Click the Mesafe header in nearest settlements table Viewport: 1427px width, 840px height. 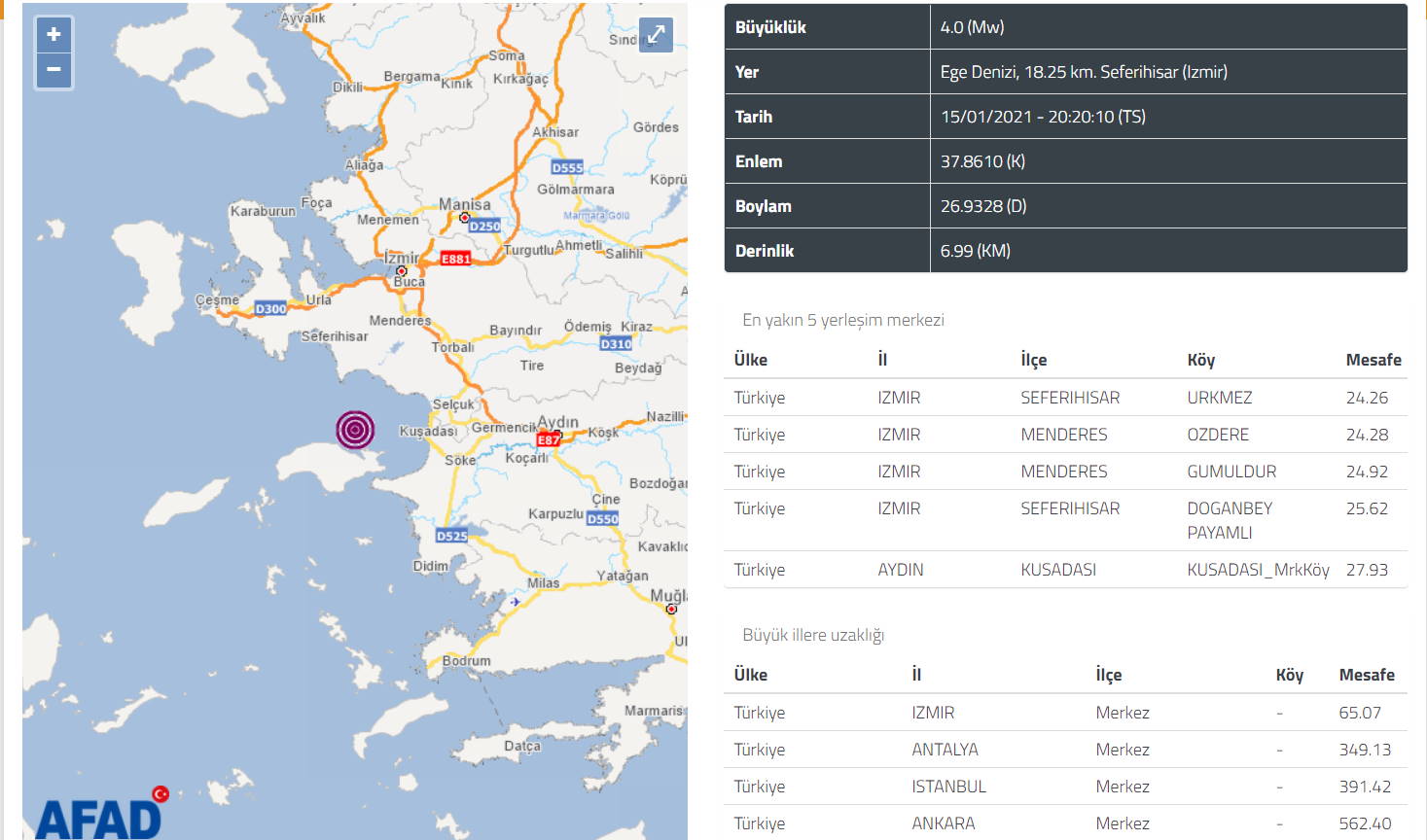[1373, 360]
